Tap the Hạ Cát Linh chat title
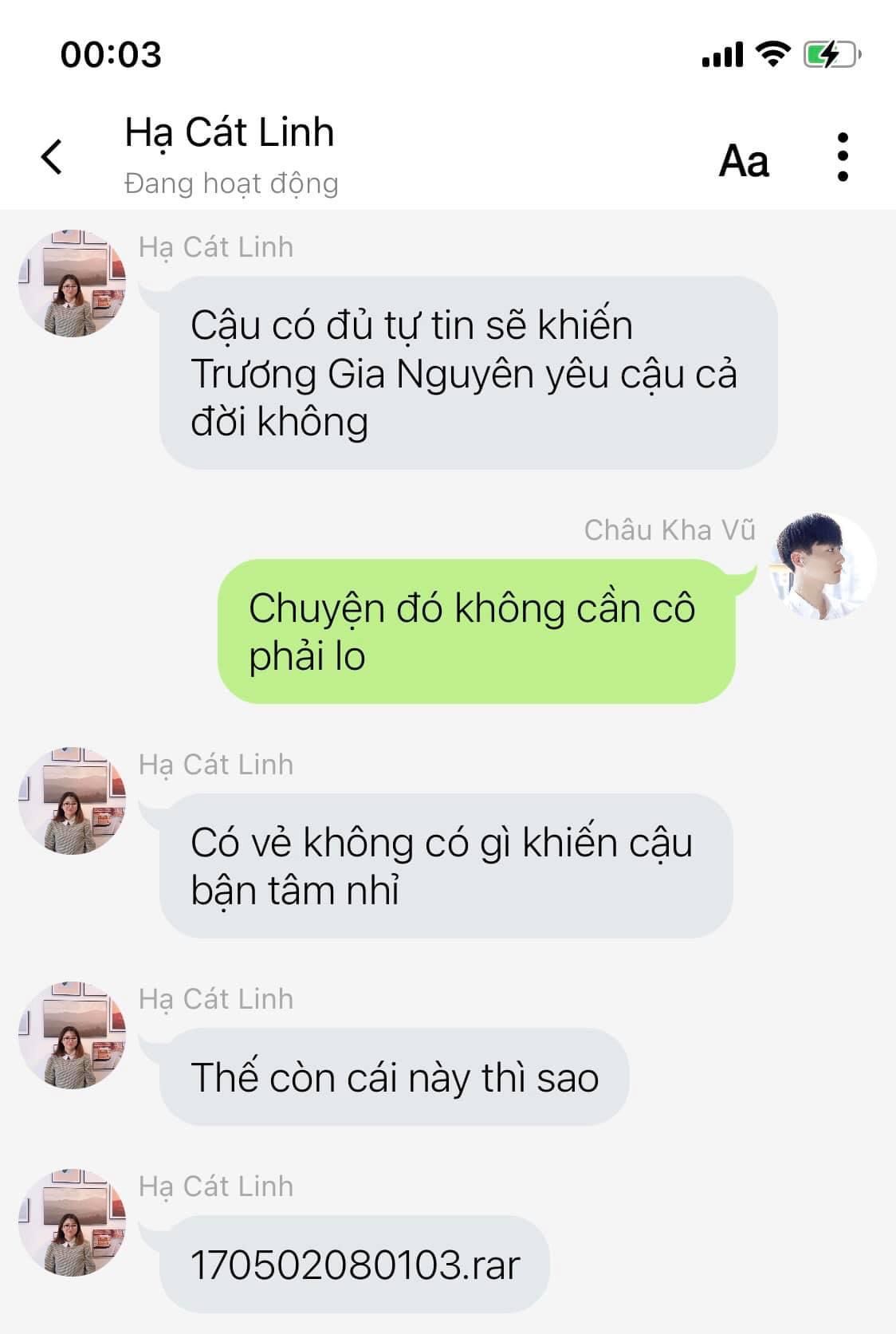Image resolution: width=896 pixels, height=1334 pixels. 230,132
